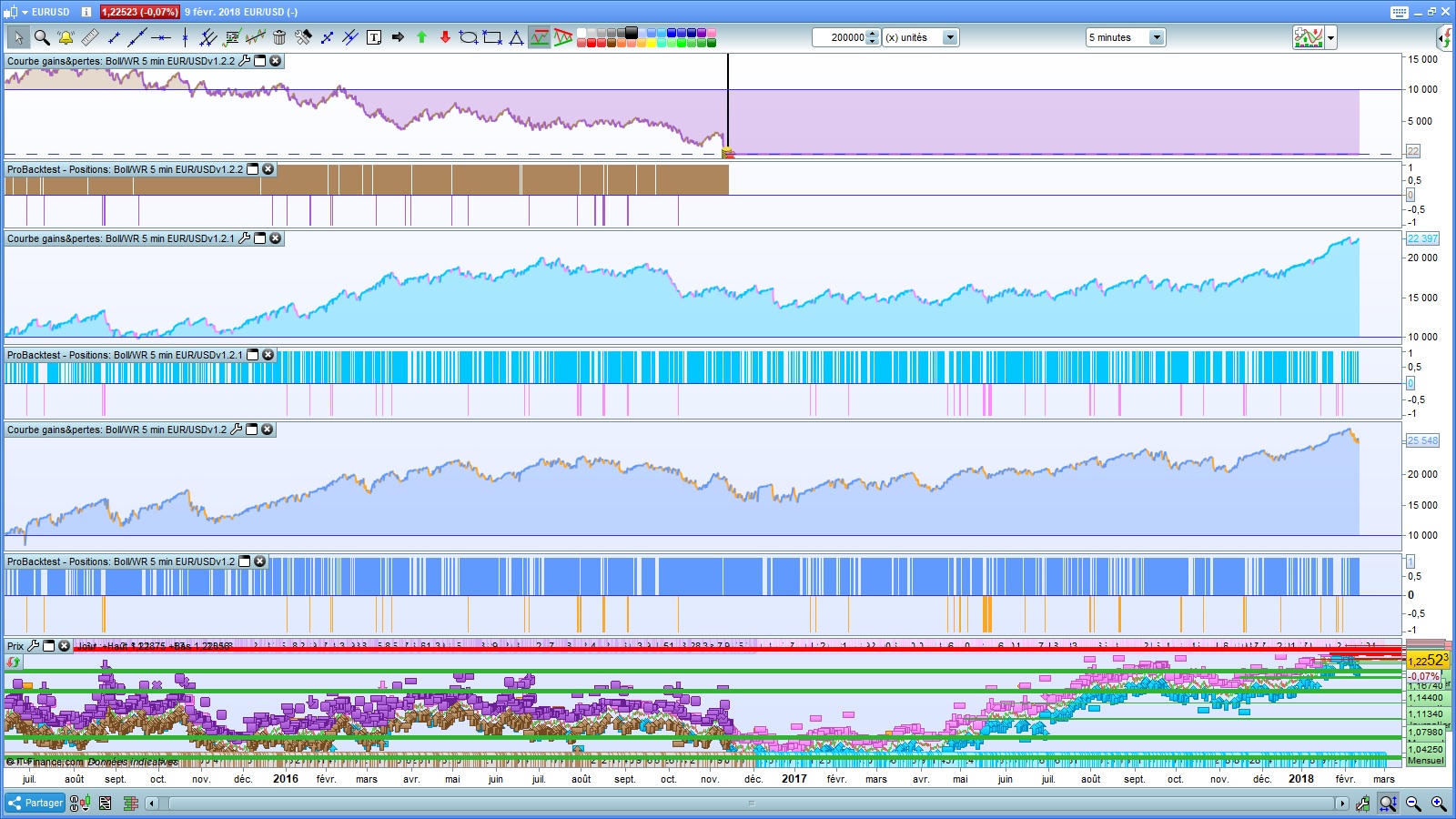Click the green up arrow tool

(x=421, y=37)
